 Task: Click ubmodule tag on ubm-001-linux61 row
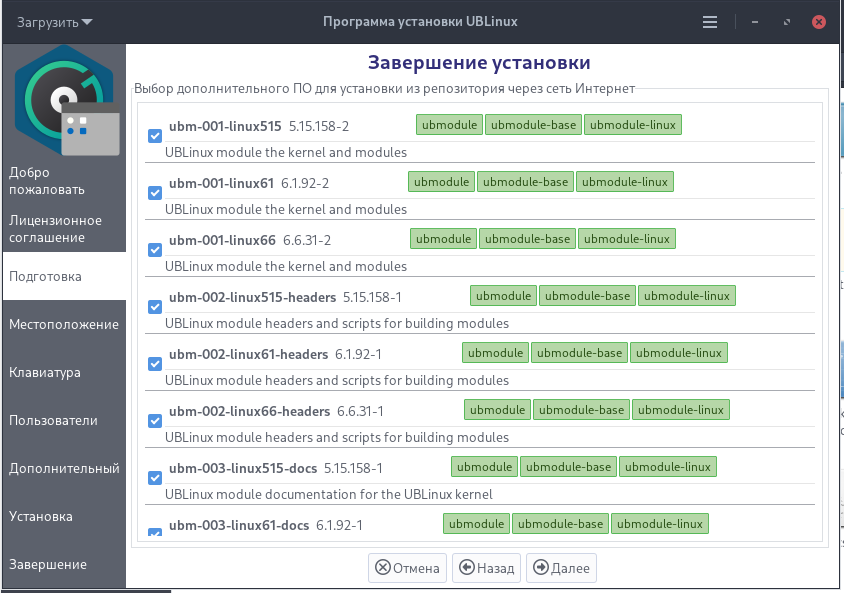pos(441,182)
